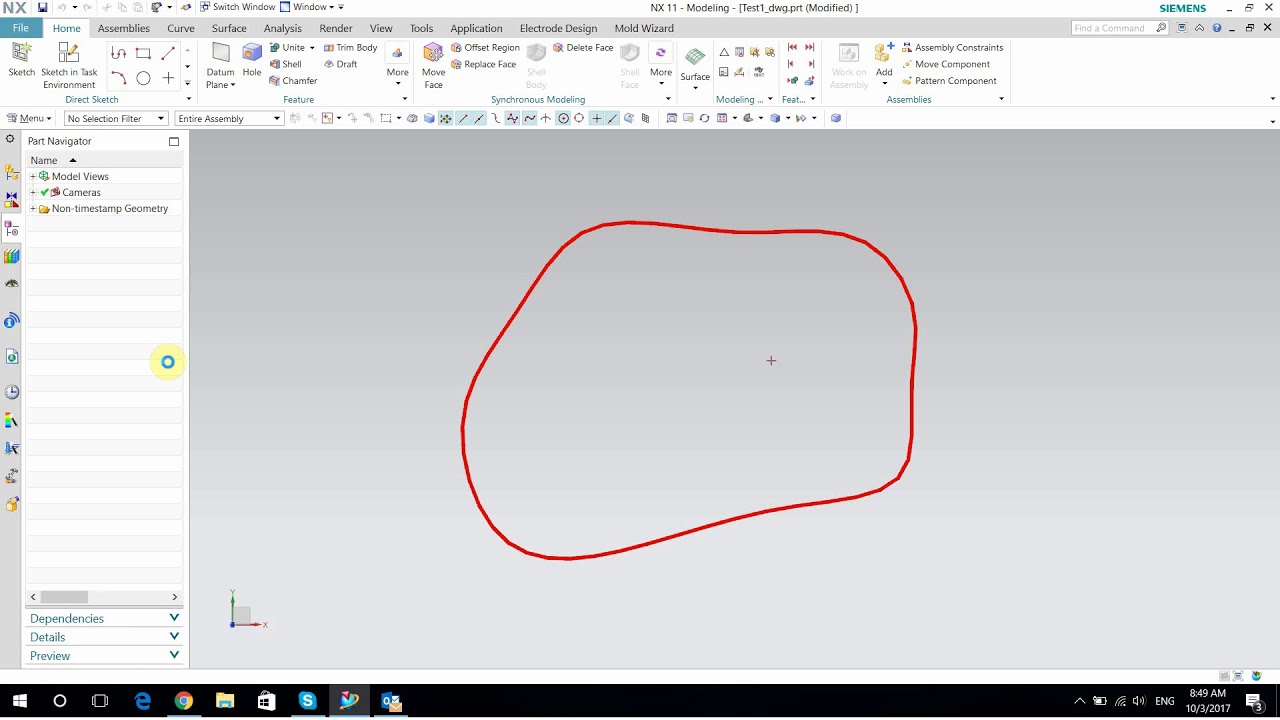Click the Assembly Constraints command
Screen dimensions: 1280x720
pyautogui.click(x=952, y=47)
